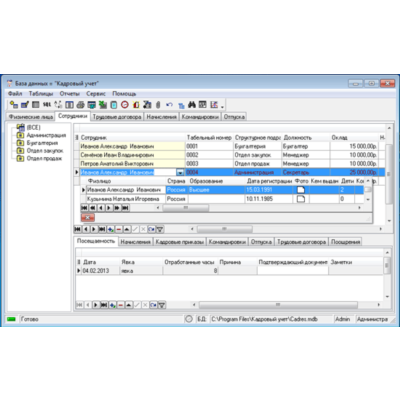The width and height of the screenshot is (400, 400).
Task: Open the Отчеты menu
Action: pos(69,94)
